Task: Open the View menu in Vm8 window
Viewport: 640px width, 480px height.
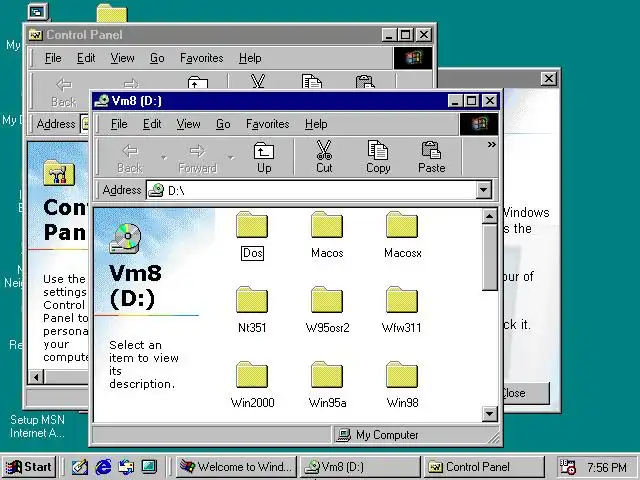Action: click(188, 124)
